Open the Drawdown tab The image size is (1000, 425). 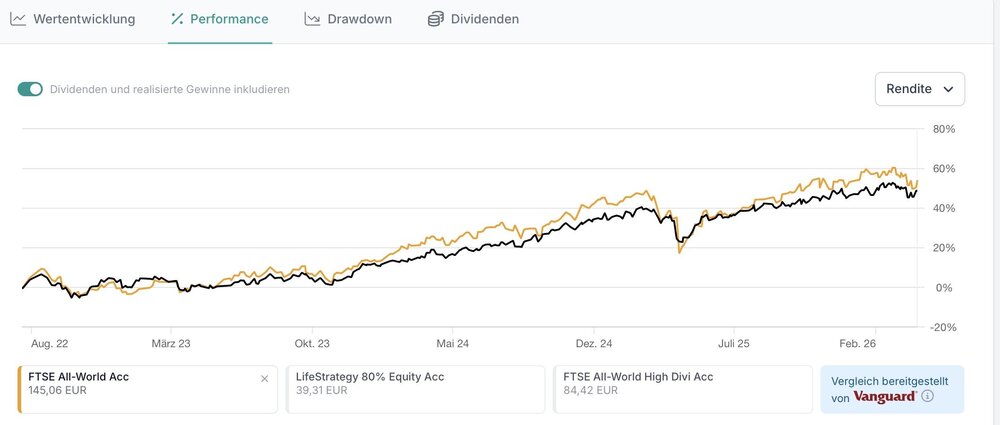click(360, 19)
